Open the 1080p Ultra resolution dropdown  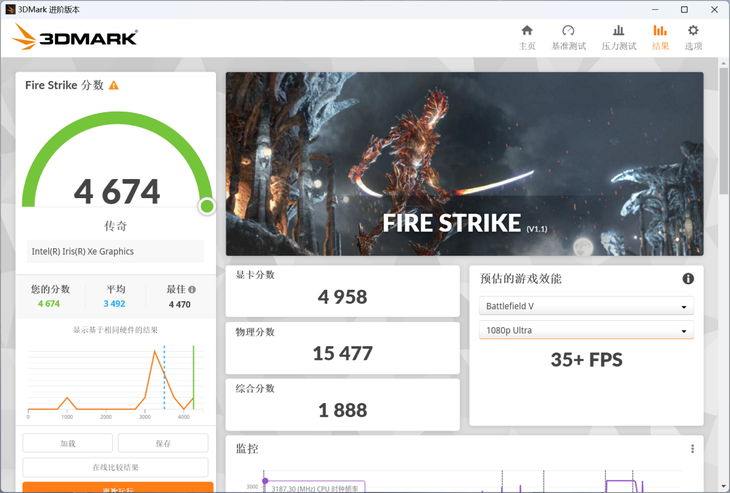(586, 330)
